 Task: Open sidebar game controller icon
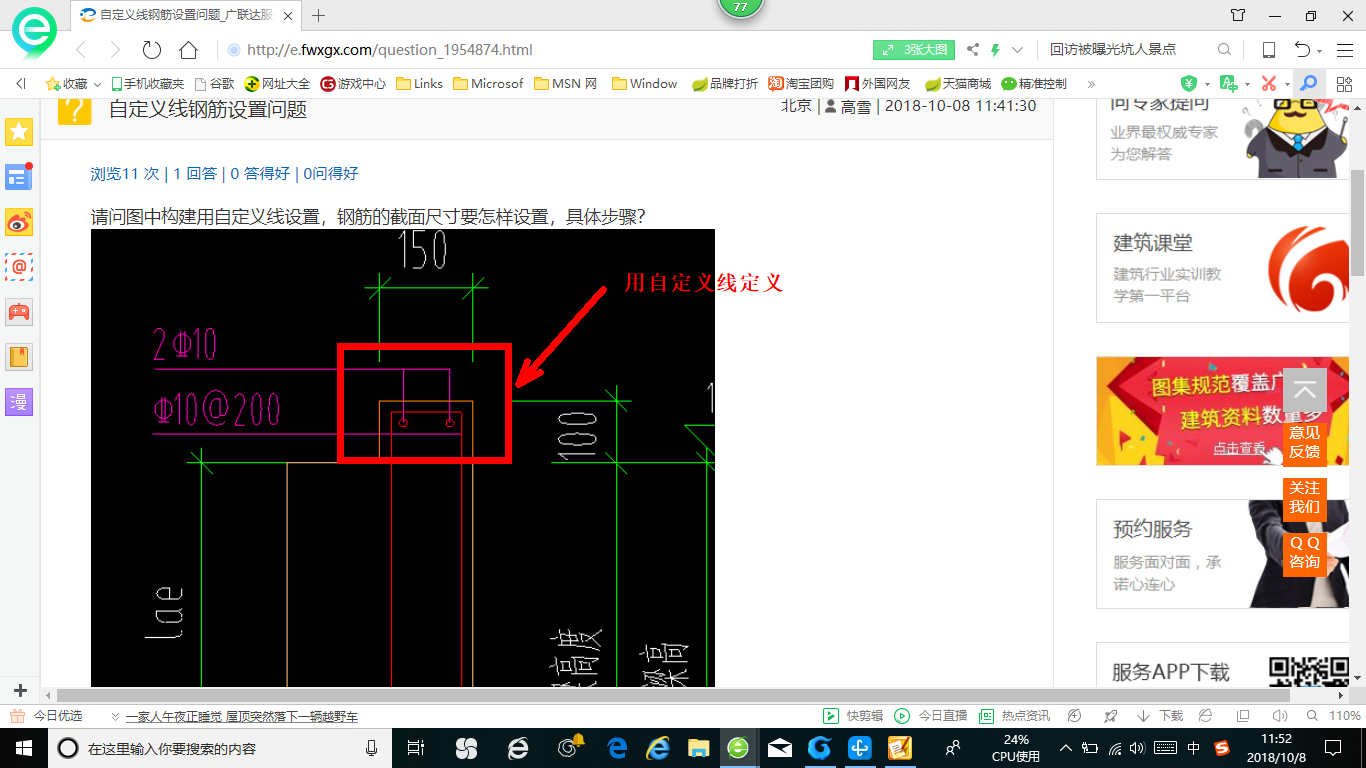pyautogui.click(x=19, y=312)
